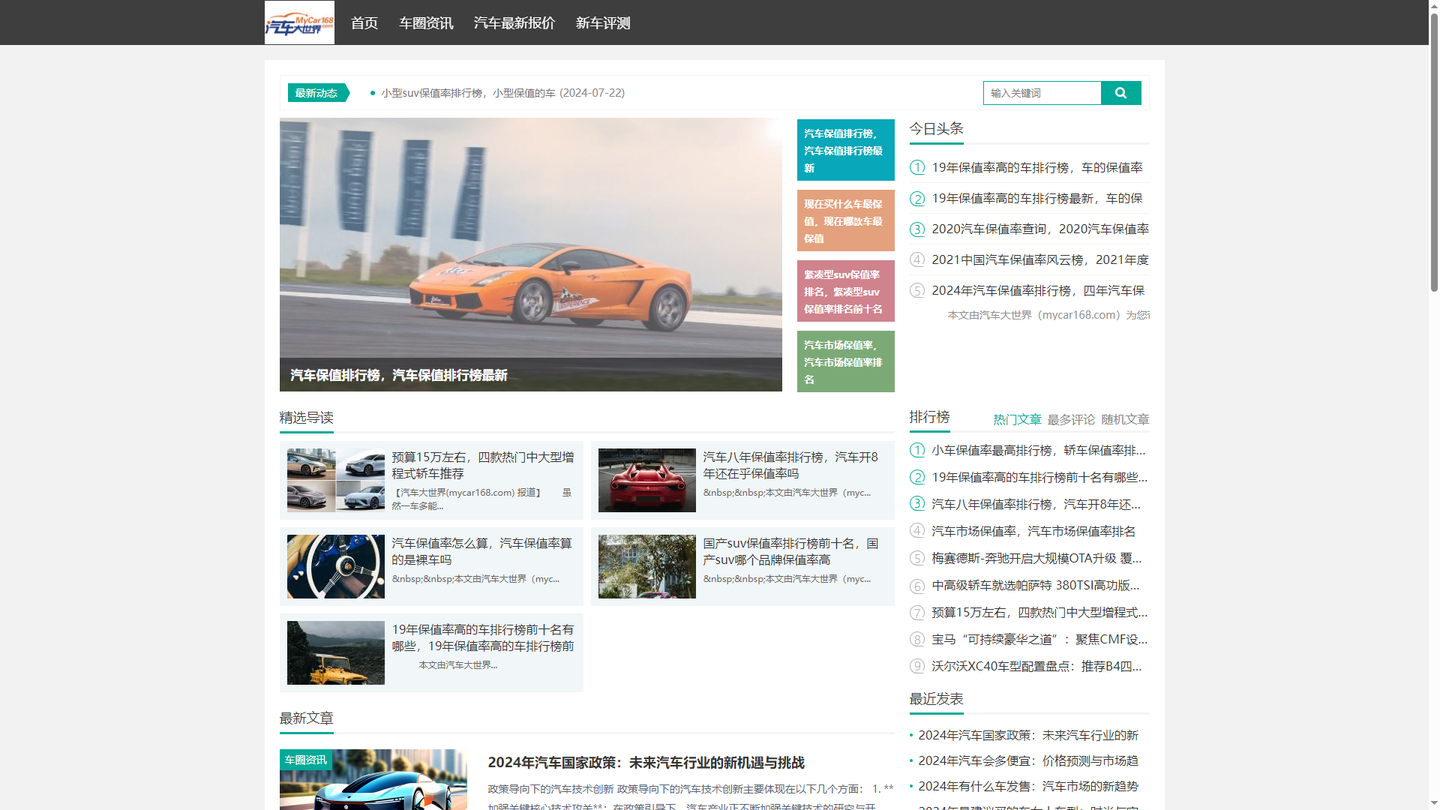This screenshot has height=810, width=1440.
Task: Click the steering wheel thumbnail
Action: click(335, 566)
